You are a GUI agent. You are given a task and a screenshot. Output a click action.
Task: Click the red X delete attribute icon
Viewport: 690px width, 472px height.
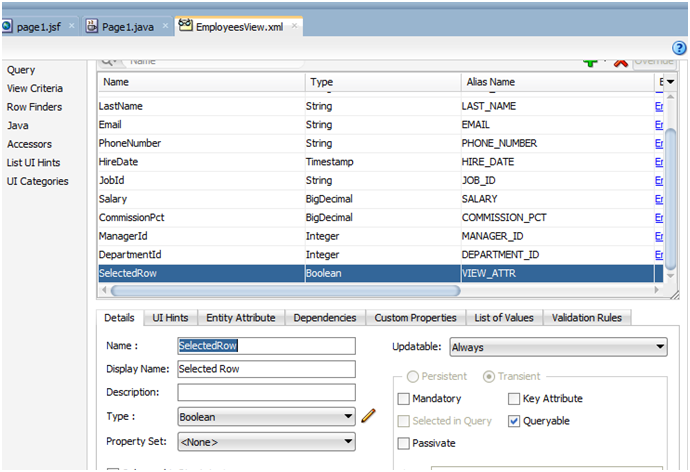[620, 62]
